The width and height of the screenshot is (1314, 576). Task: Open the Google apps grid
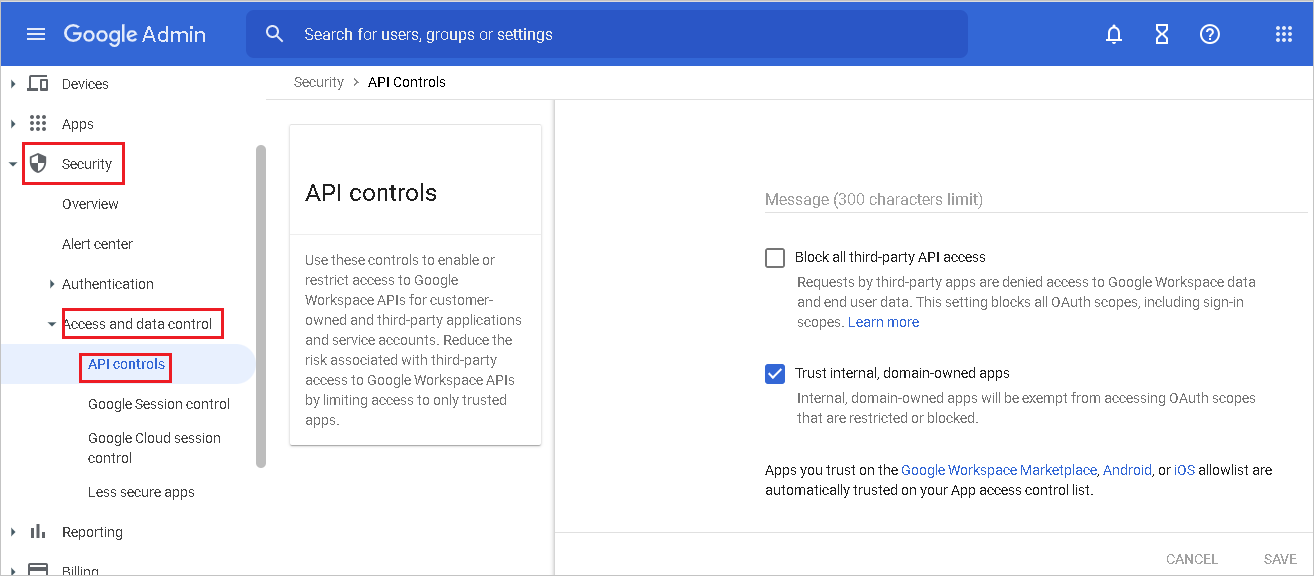click(1284, 34)
